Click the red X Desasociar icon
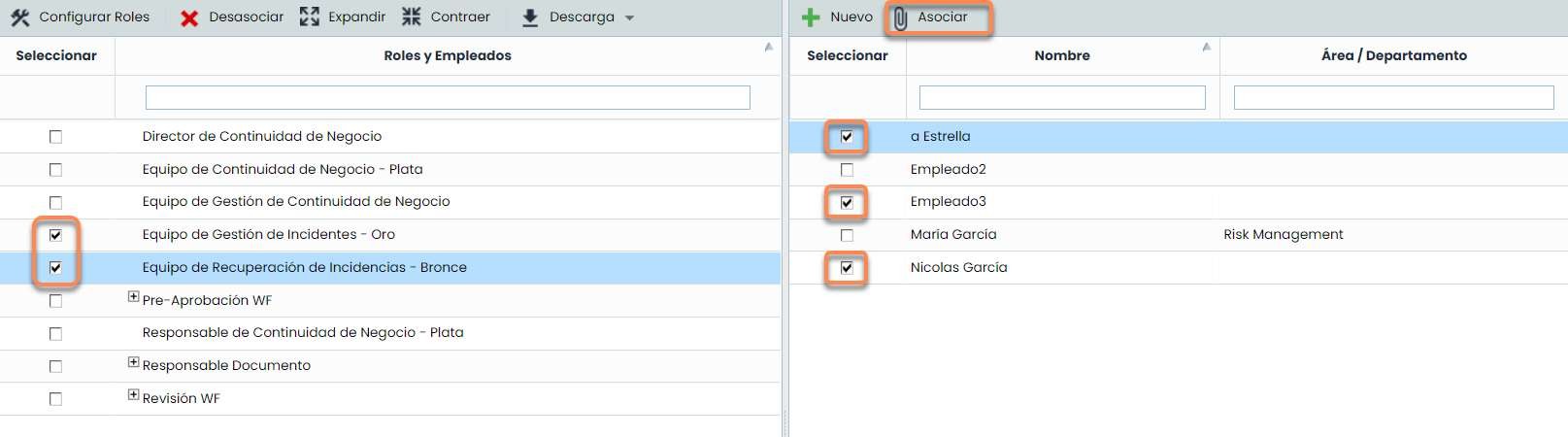 pos(189,17)
